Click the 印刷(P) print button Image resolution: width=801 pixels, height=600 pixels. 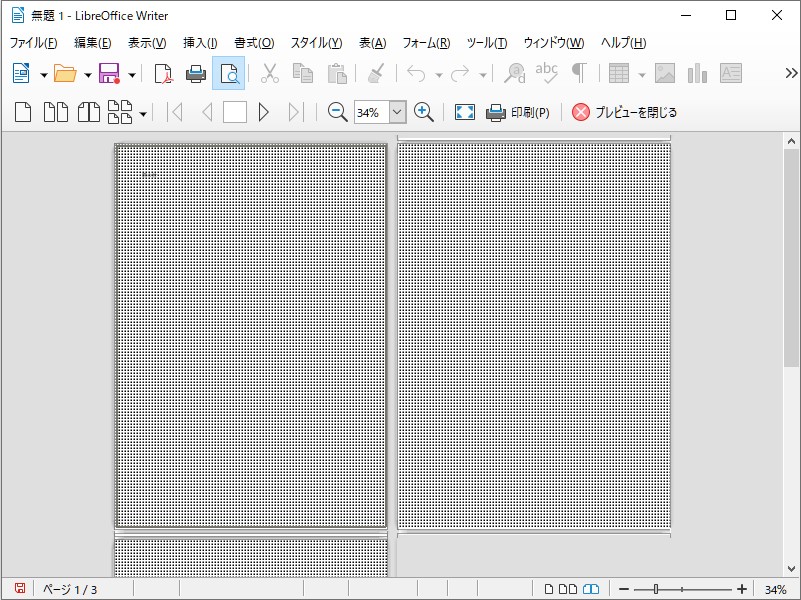coord(517,112)
